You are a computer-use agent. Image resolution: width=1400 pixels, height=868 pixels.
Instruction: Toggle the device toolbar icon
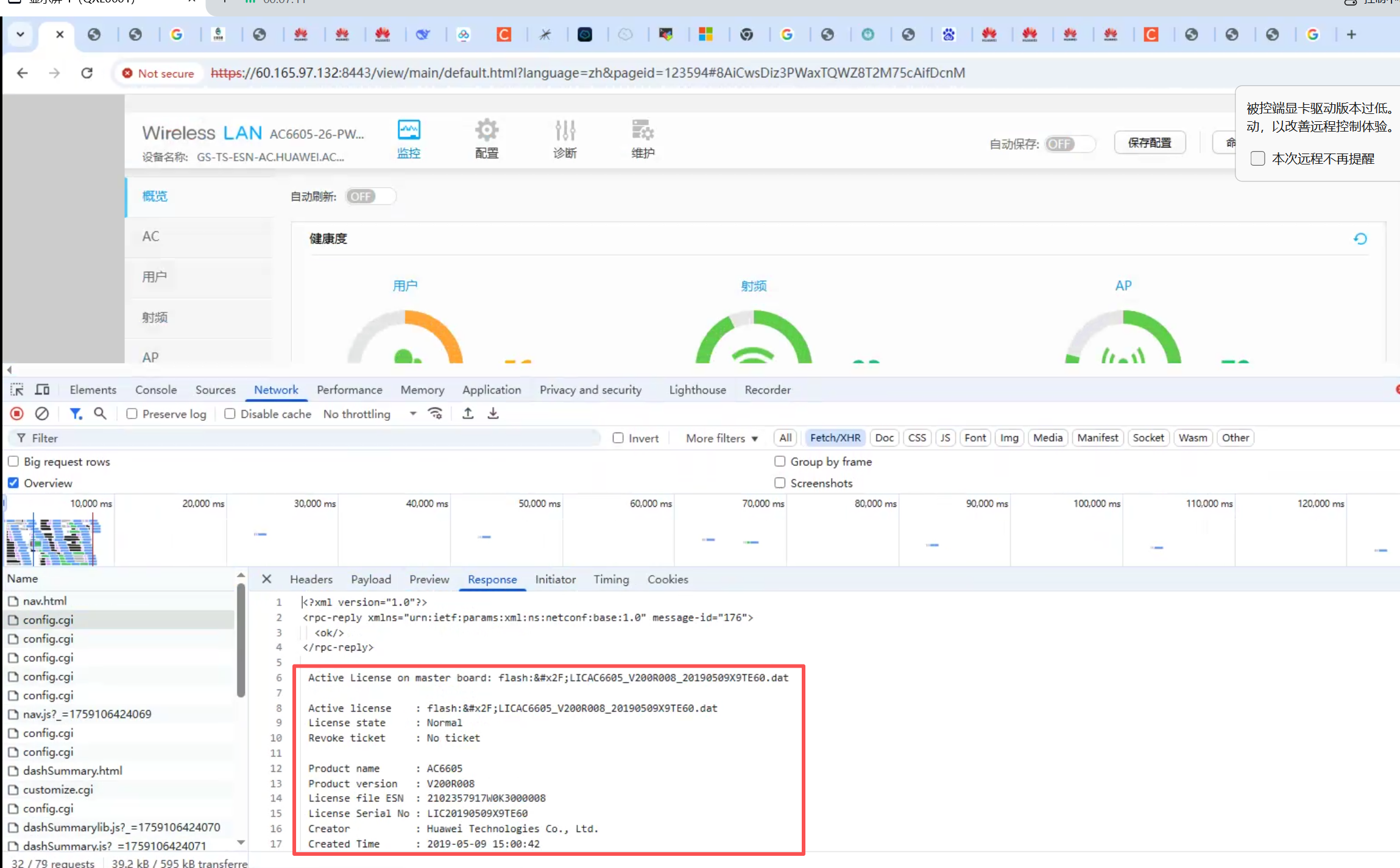(42, 389)
